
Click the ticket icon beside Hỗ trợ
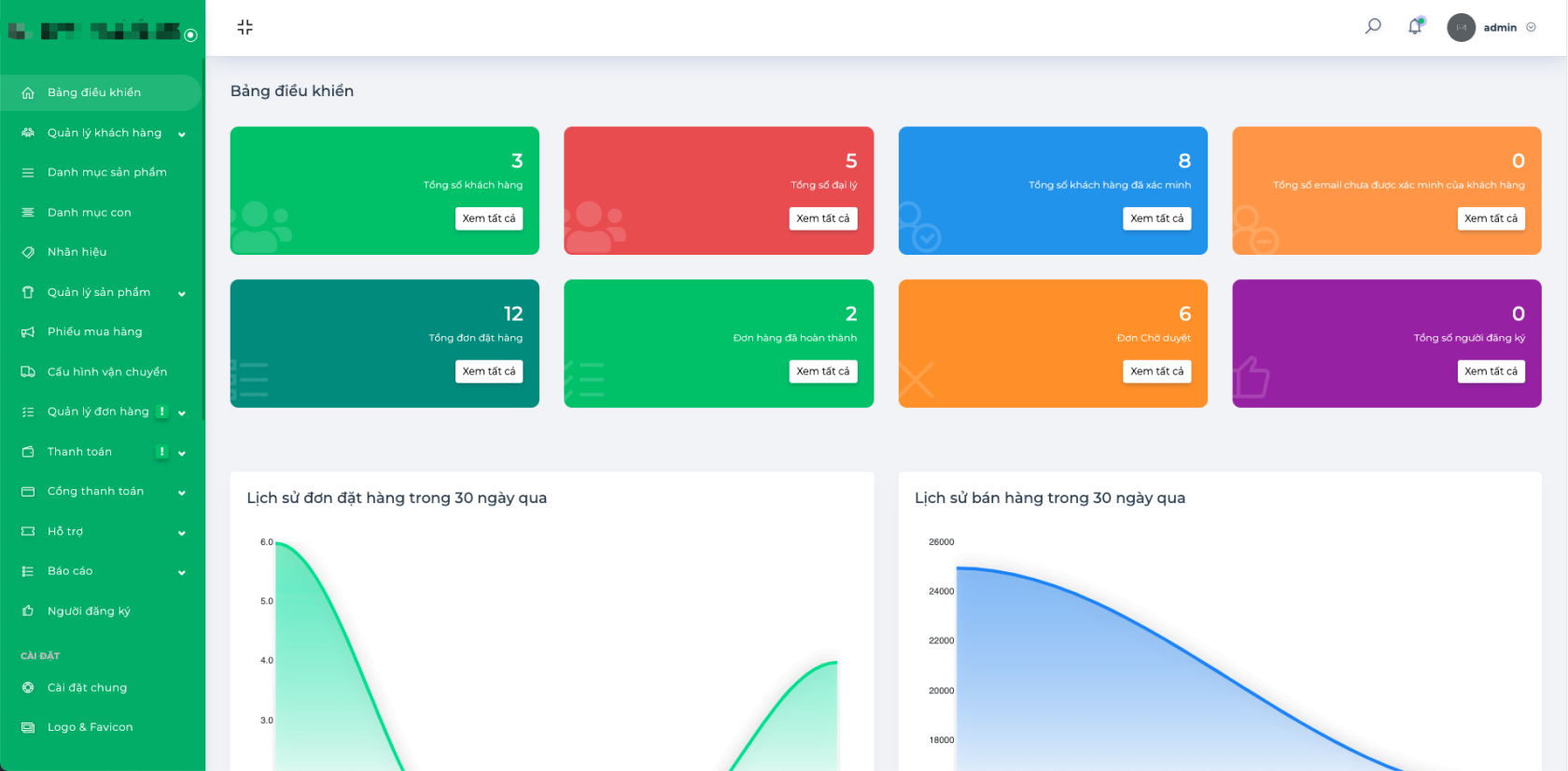(28, 531)
